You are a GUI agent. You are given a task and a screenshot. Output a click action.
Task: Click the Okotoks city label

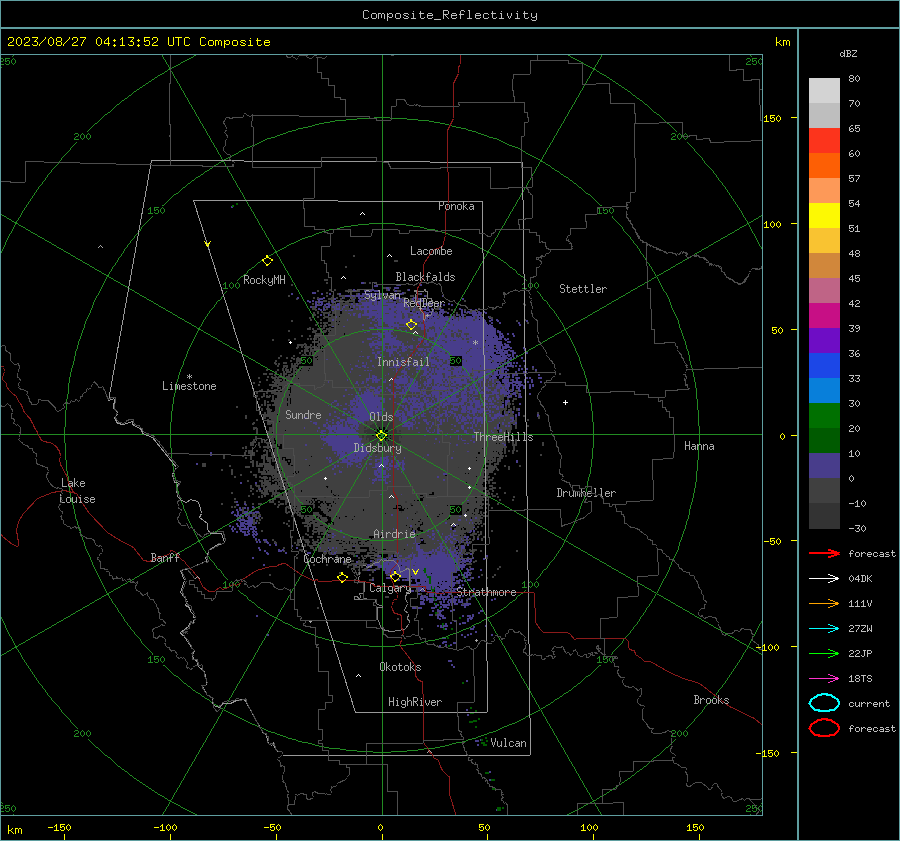click(400, 667)
